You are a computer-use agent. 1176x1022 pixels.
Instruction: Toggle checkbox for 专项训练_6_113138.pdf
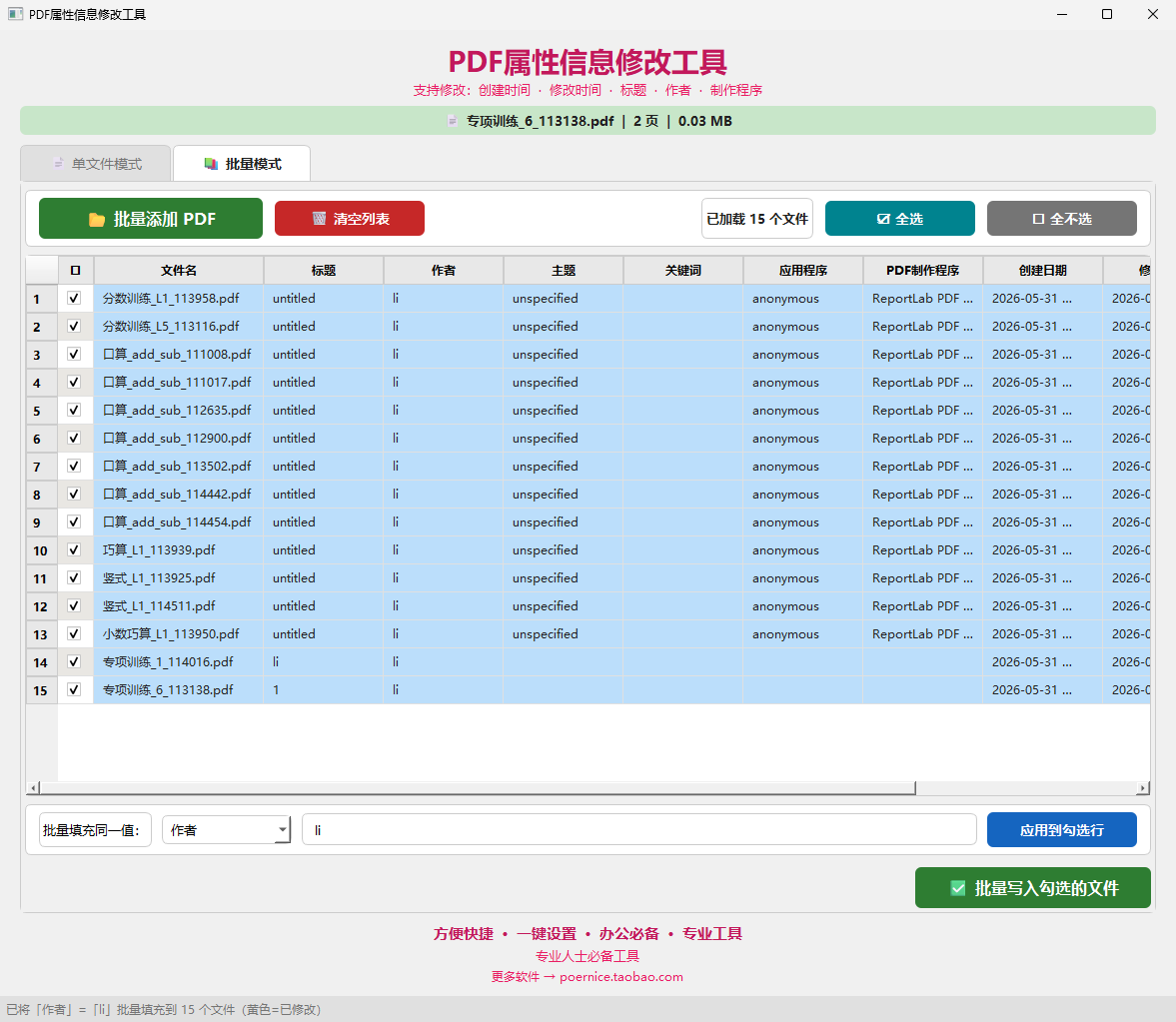pyautogui.click(x=74, y=689)
